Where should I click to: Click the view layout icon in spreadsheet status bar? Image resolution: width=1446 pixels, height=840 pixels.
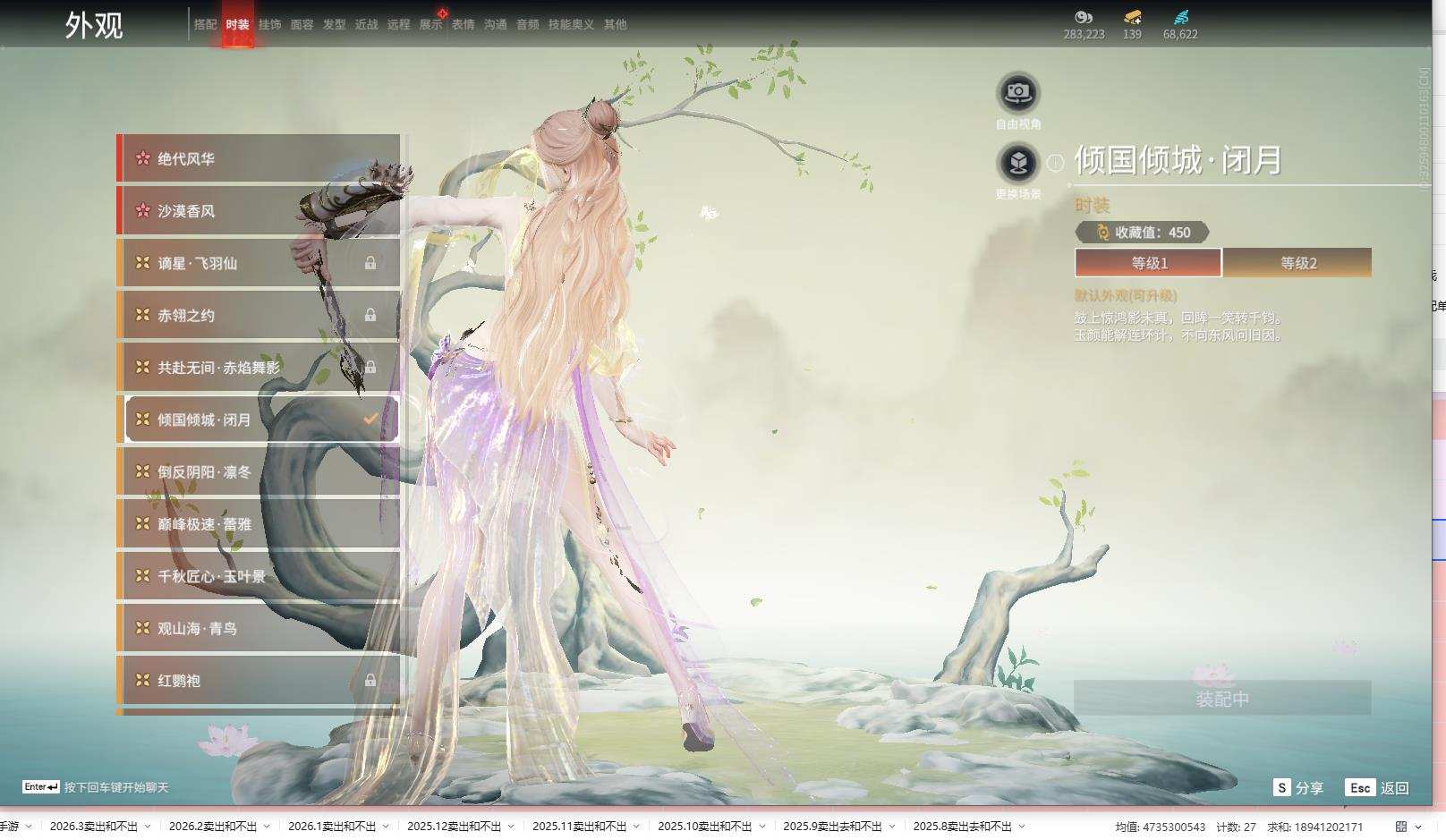[1401, 827]
